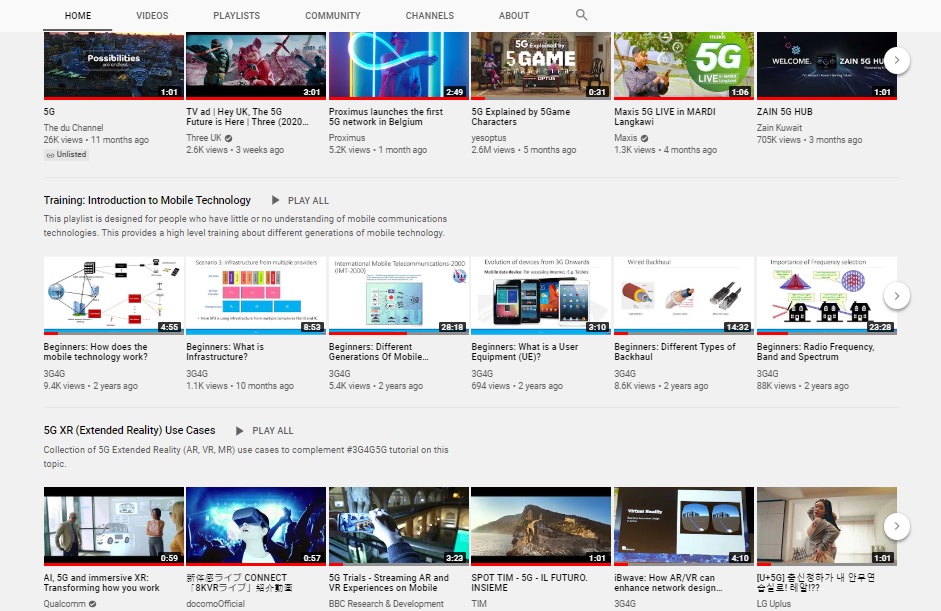The image size is (941, 611).
Task: Open LG Uplus U+5G video thumbnail
Action: 826,526
